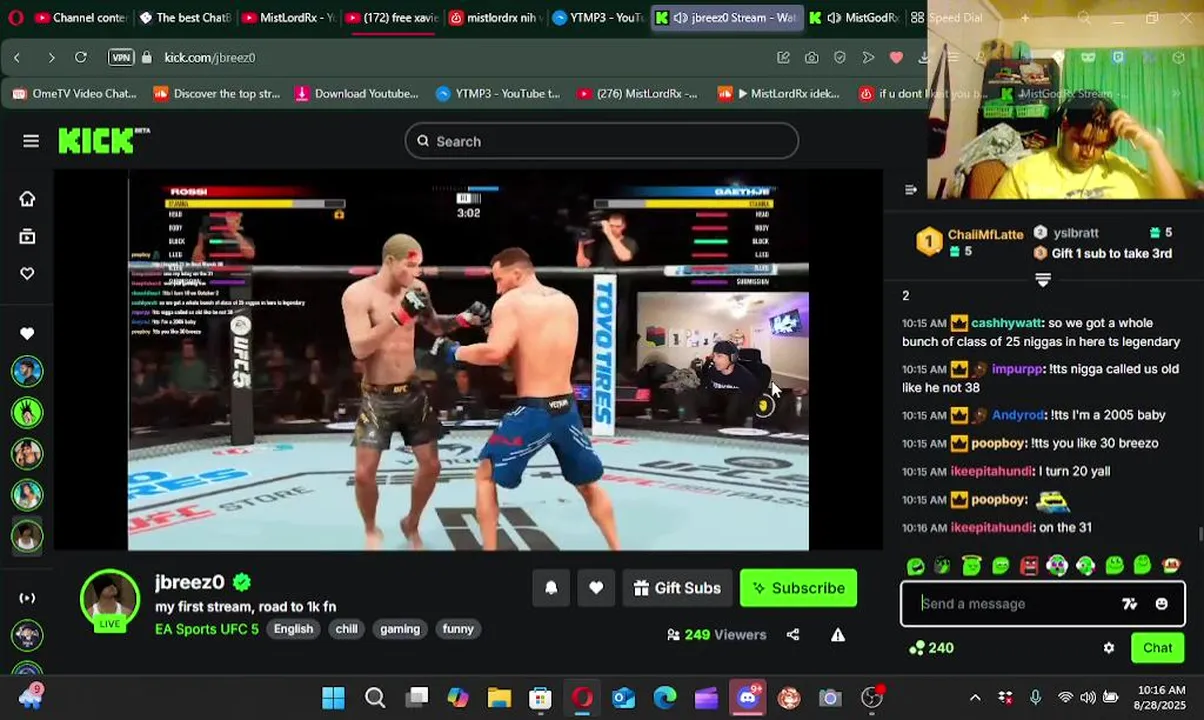The height and width of the screenshot is (720, 1204).
Task: Open Discord from the taskbar
Action: pos(748,698)
